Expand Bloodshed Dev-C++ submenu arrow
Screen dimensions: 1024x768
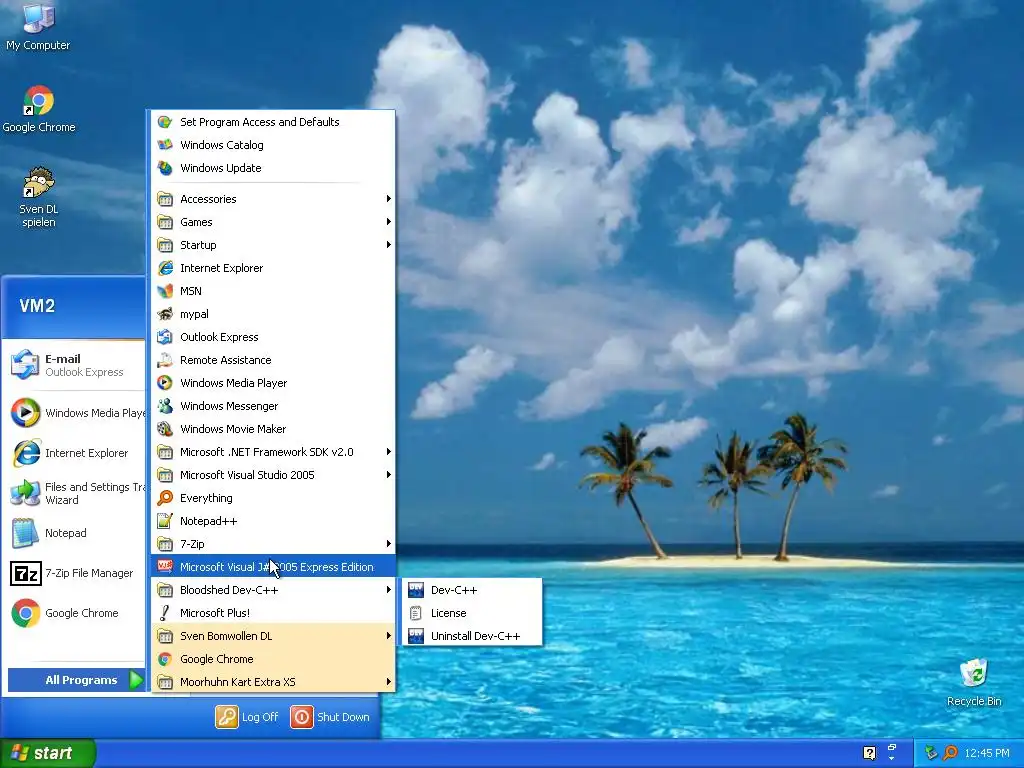coord(389,590)
